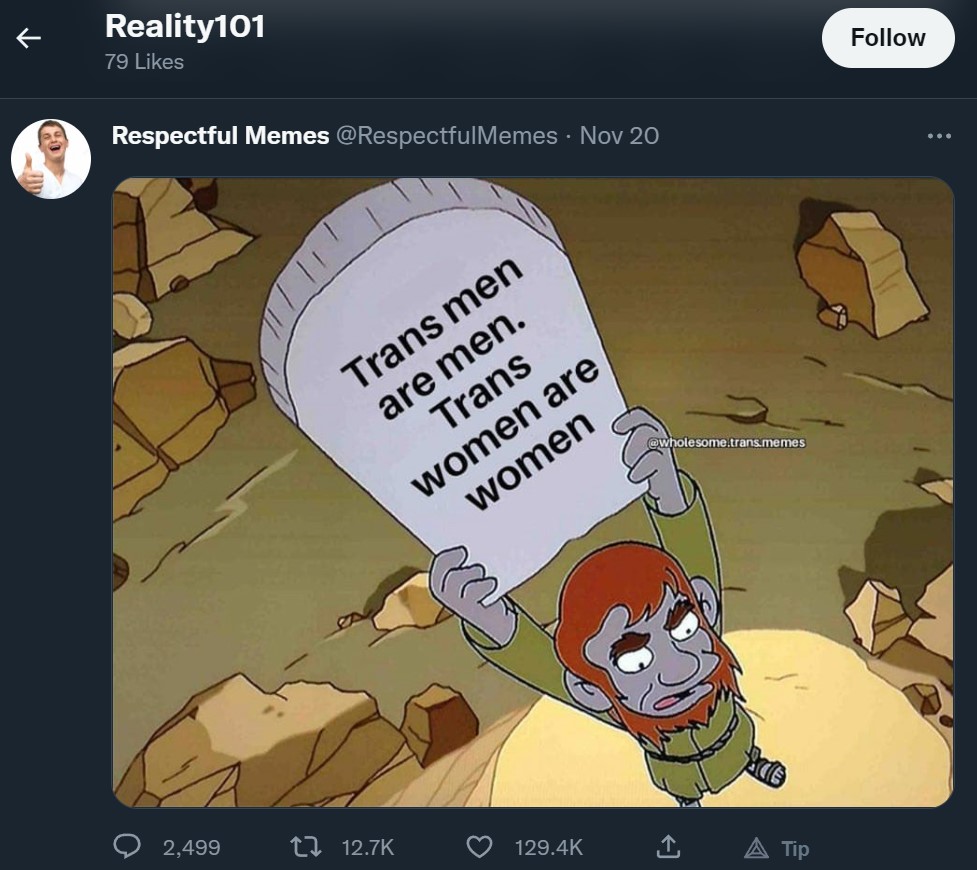Select the Reality101 header title
This screenshot has height=870, width=977.
click(x=185, y=27)
